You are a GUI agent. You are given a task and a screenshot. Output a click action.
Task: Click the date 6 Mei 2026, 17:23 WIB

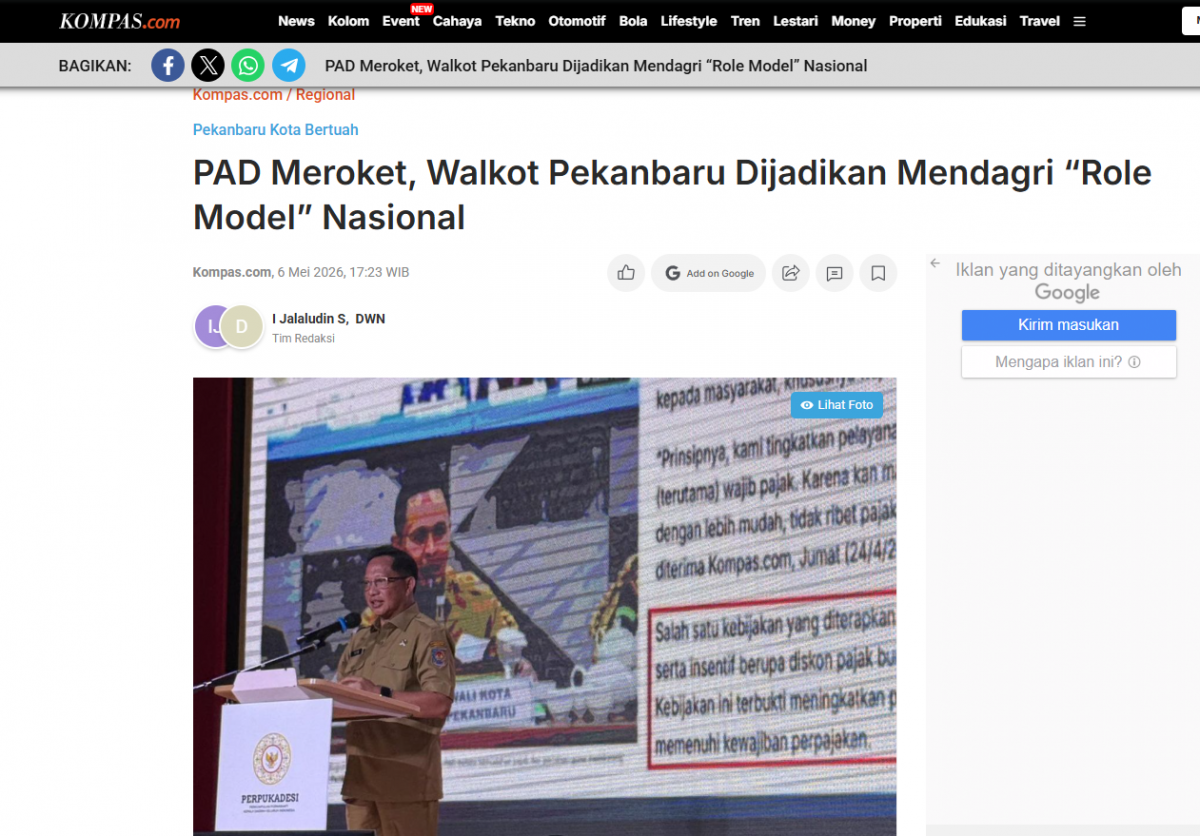[343, 272]
